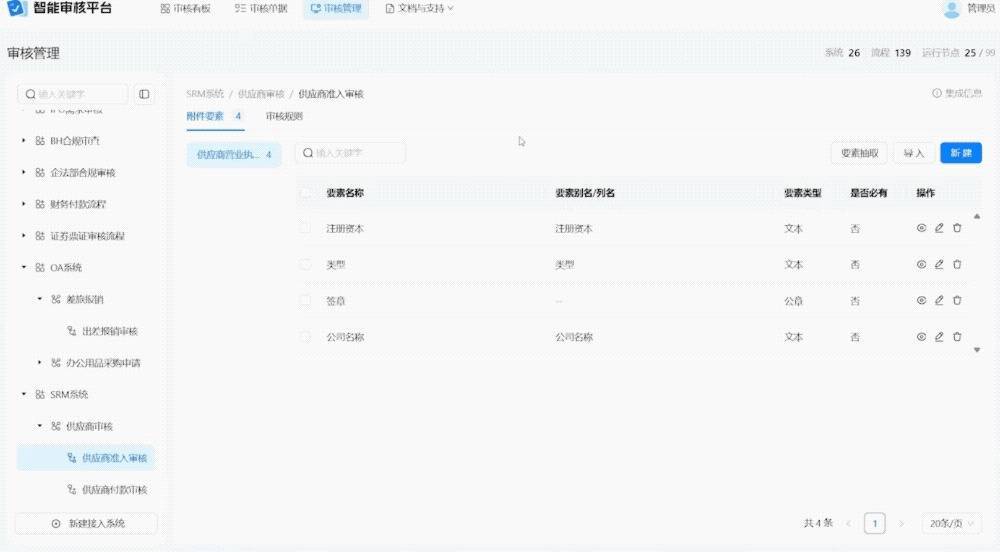Screen dimensions: 1000x552
Task: Edit the 签章 element row
Action: click(939, 300)
